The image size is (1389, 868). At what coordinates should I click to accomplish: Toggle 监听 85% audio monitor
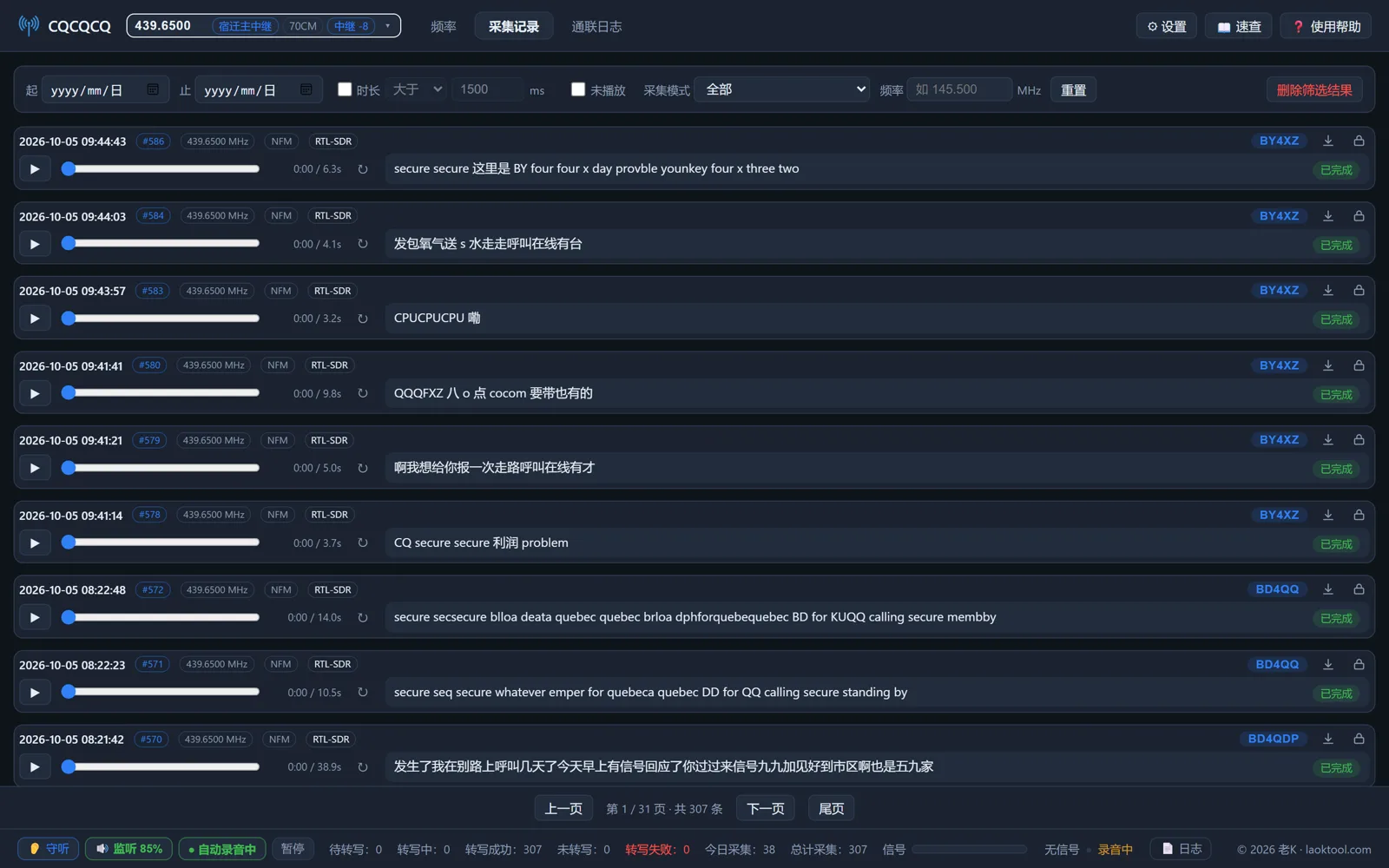point(128,849)
